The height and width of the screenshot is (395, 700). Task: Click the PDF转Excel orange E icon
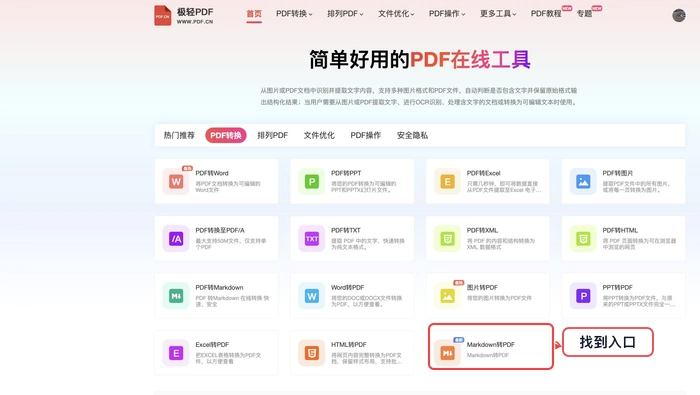pyautogui.click(x=447, y=182)
